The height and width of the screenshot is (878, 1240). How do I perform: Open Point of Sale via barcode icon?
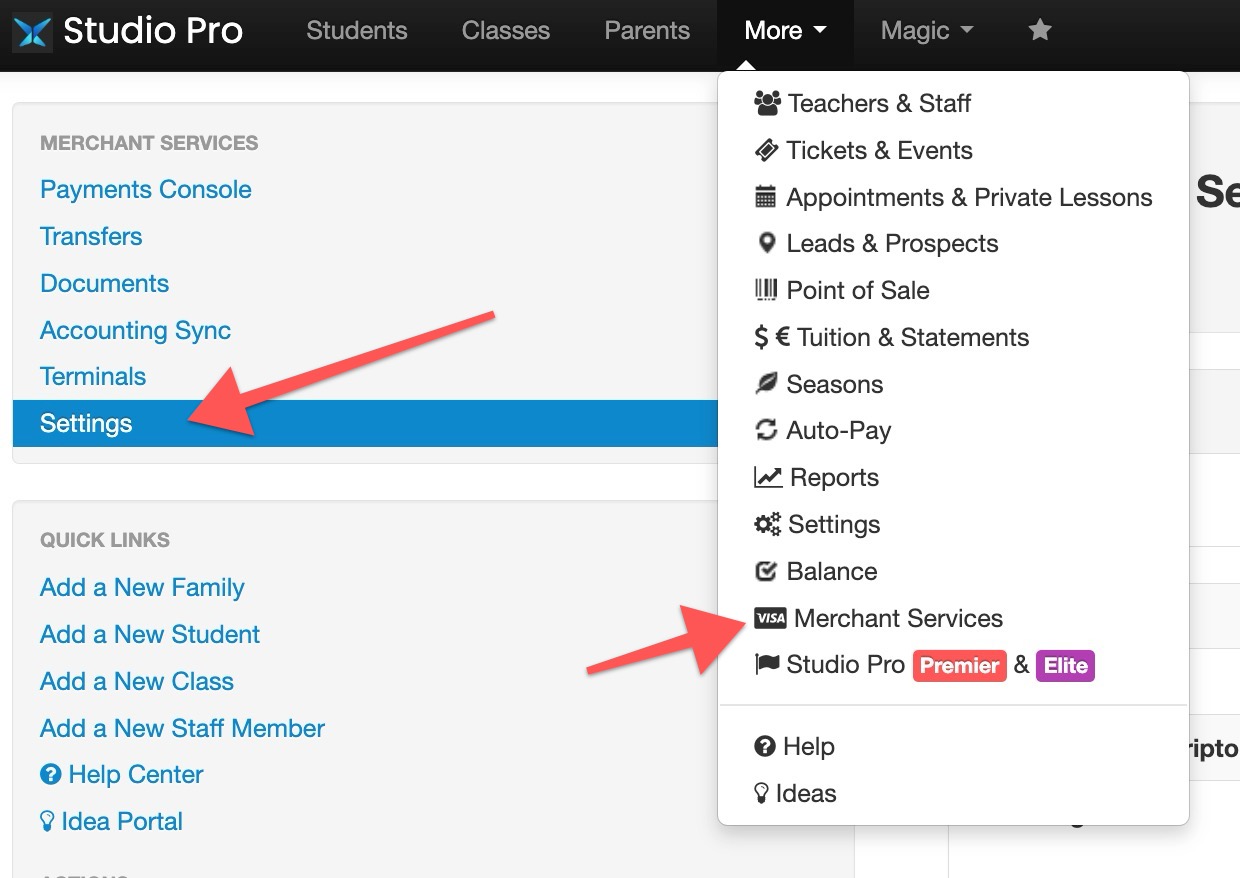[766, 290]
